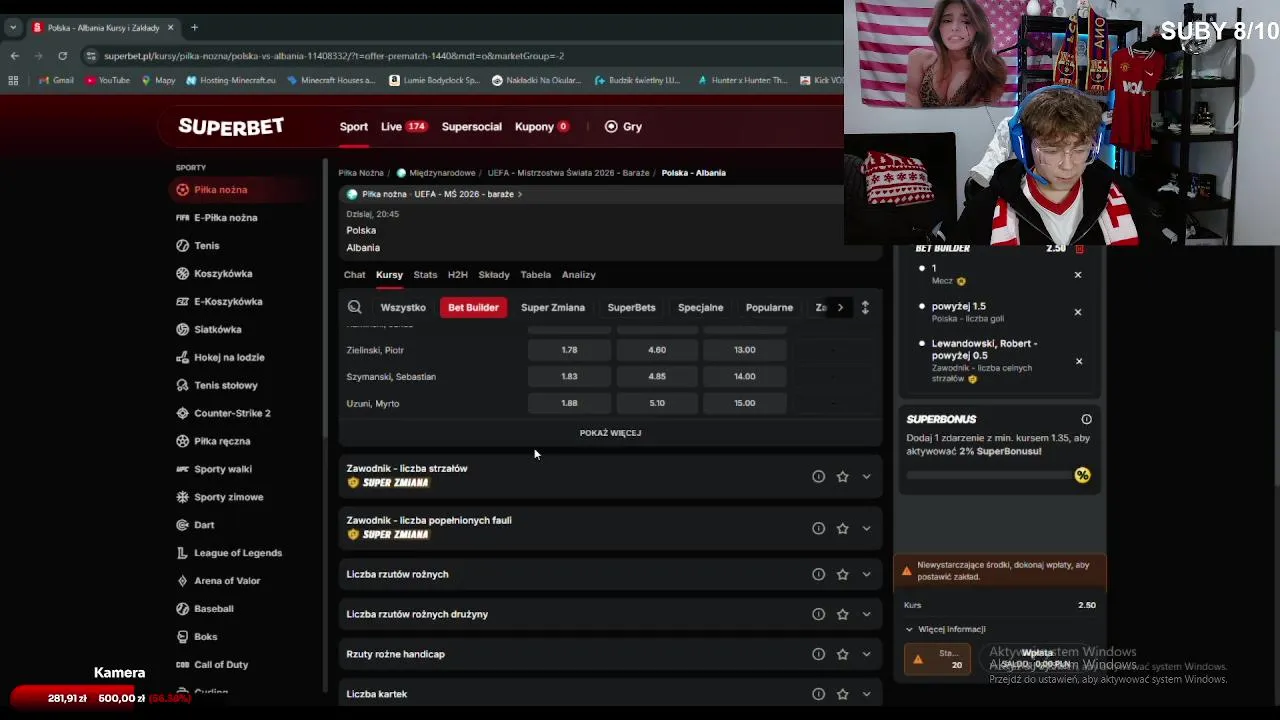Image resolution: width=1280 pixels, height=720 pixels.
Task: Open Supersocial in top navigation
Action: pos(472,127)
